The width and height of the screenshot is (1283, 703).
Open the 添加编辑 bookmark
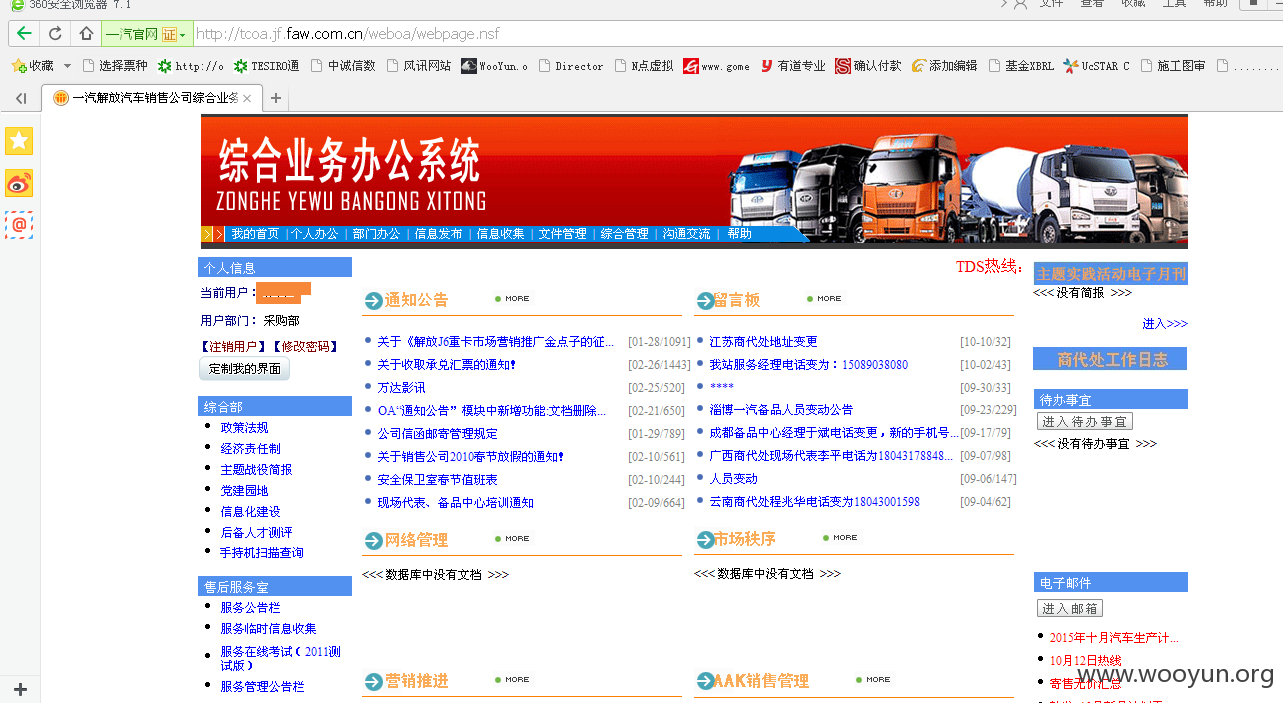pyautogui.click(x=944, y=66)
